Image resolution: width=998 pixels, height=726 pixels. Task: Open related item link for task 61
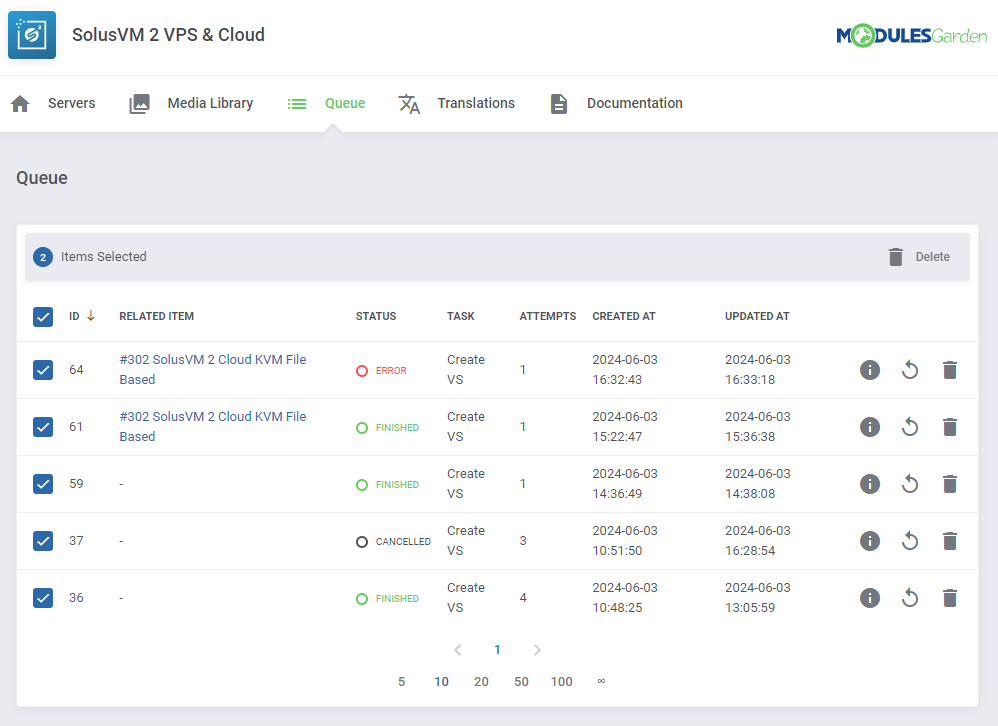213,427
